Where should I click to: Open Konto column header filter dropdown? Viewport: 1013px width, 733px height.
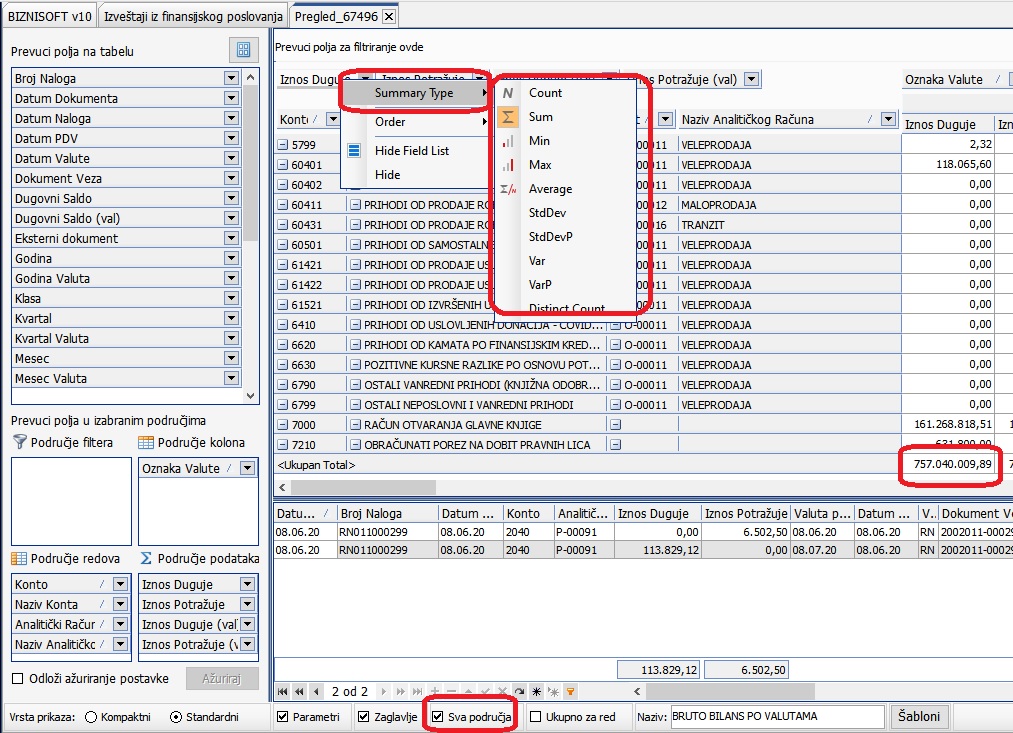(333, 119)
